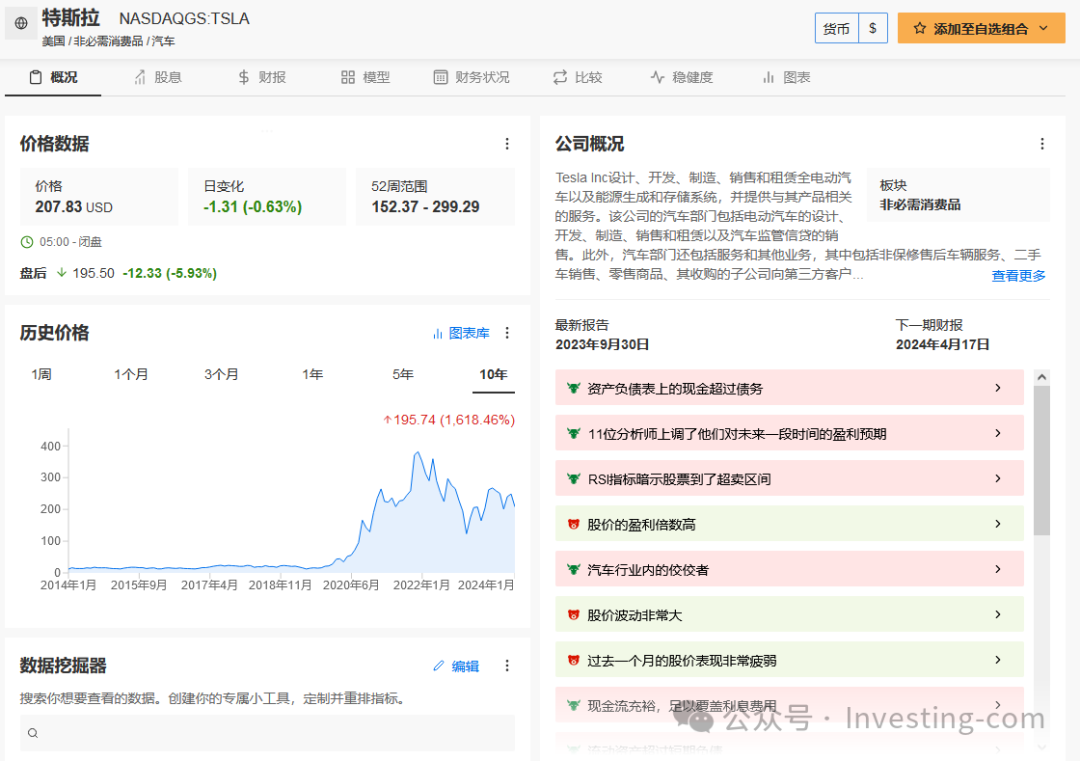
Task: Click the 图表库 chart icon
Action: coord(438,334)
